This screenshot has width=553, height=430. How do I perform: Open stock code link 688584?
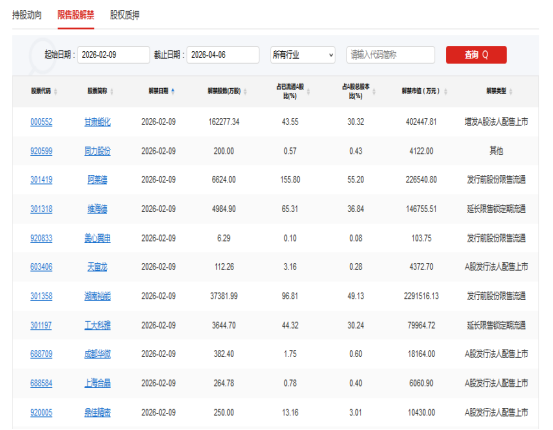[41, 383]
